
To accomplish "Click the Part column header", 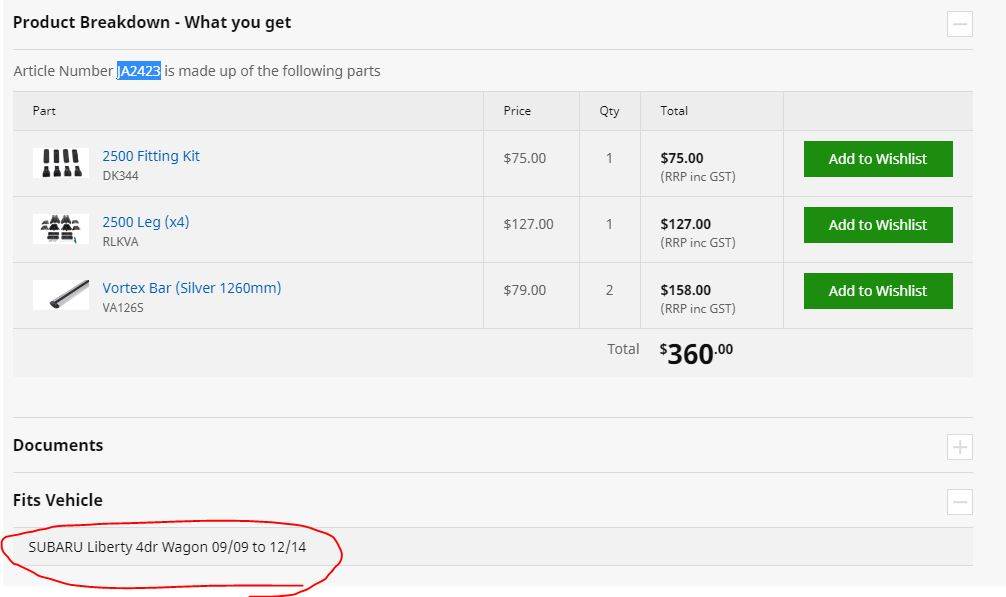I will click(x=44, y=111).
